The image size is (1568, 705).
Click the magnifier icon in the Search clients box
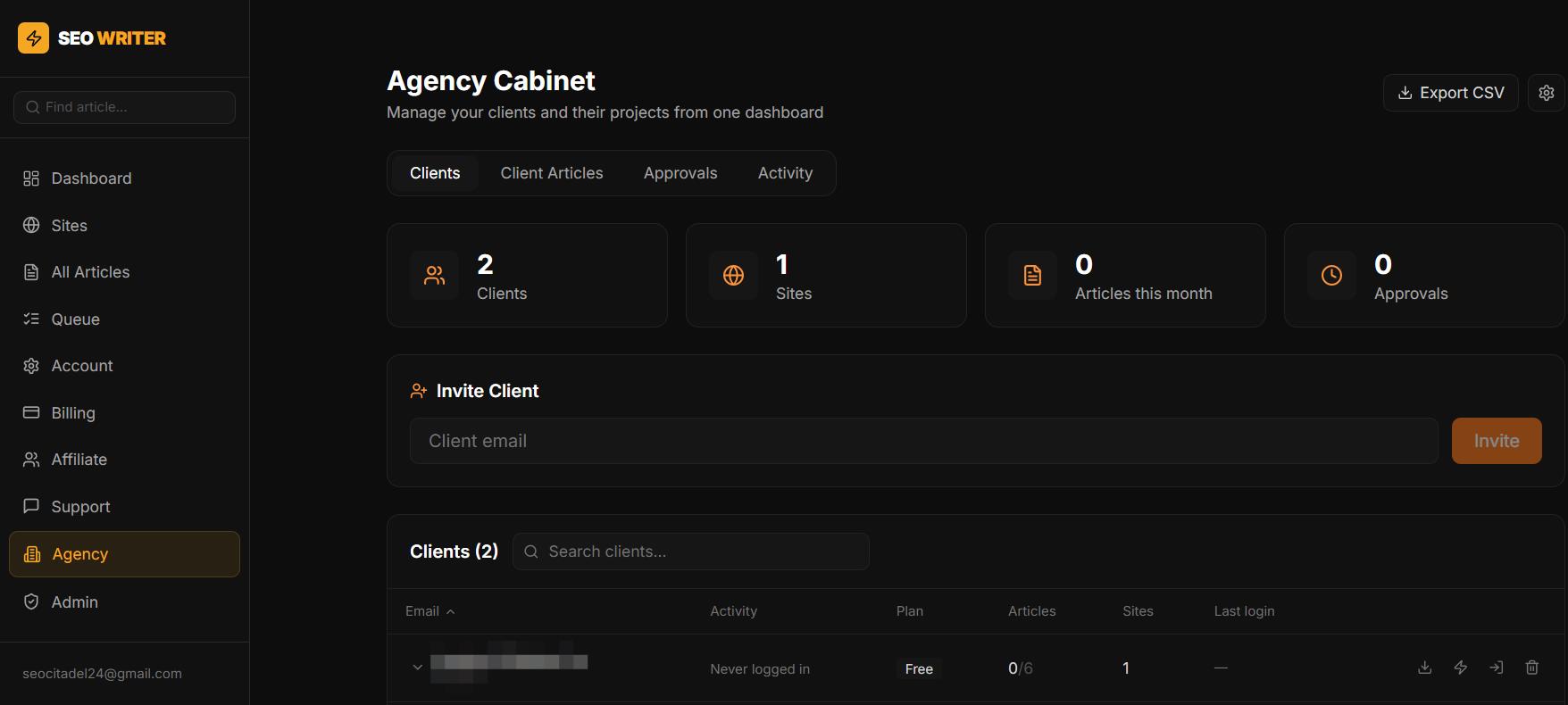click(531, 552)
